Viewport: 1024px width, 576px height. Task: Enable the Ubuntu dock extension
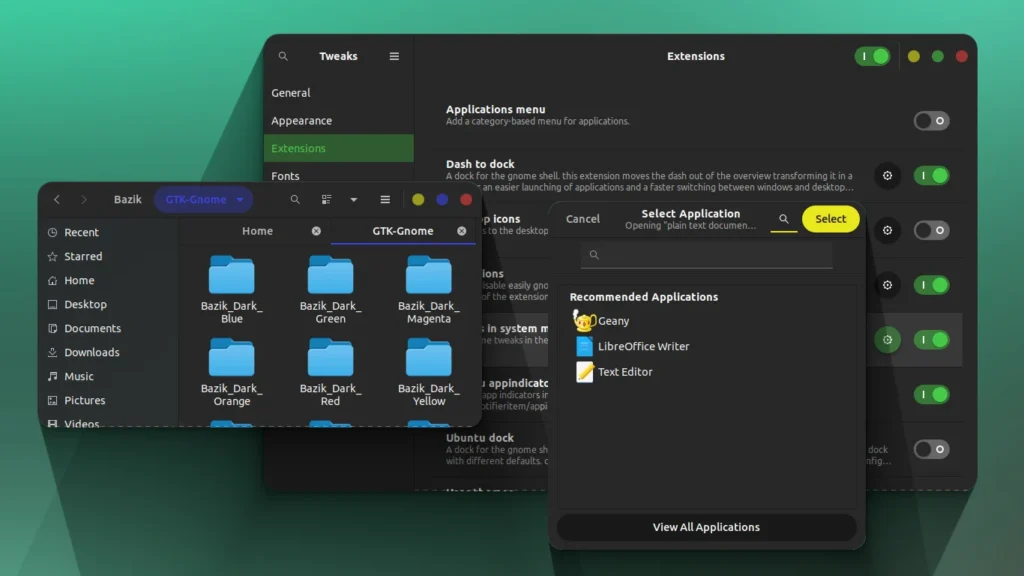[931, 449]
